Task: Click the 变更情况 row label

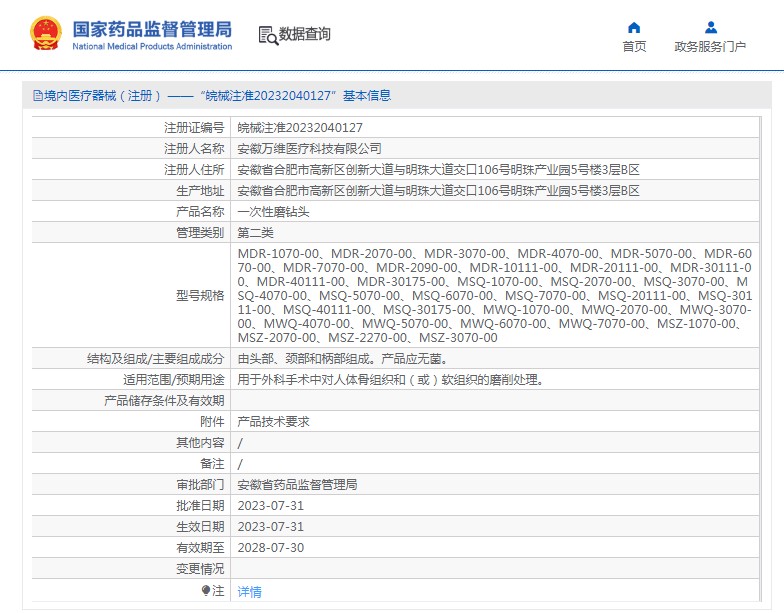Action: pos(200,568)
